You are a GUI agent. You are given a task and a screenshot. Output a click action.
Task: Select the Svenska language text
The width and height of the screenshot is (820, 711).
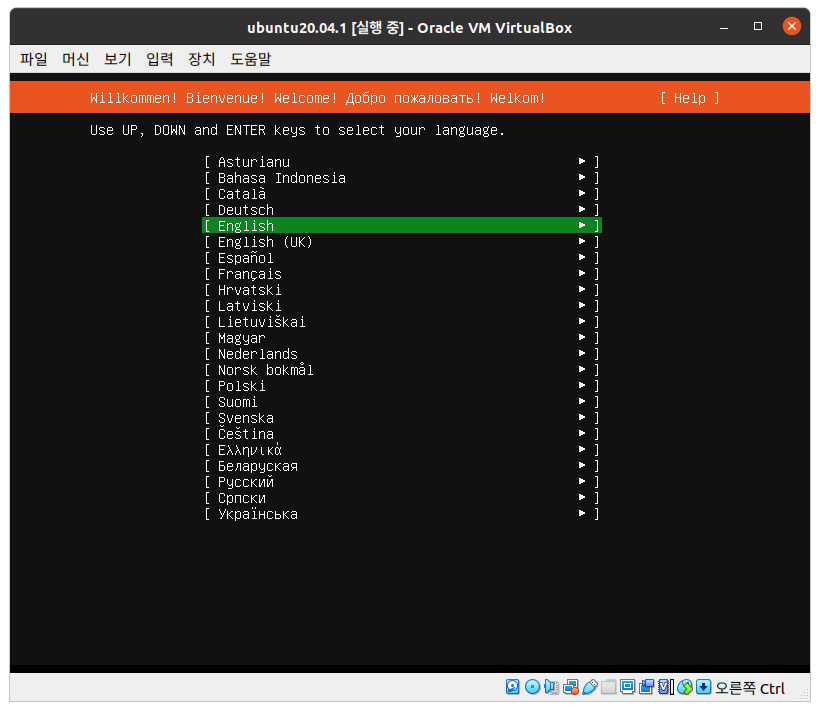(246, 418)
